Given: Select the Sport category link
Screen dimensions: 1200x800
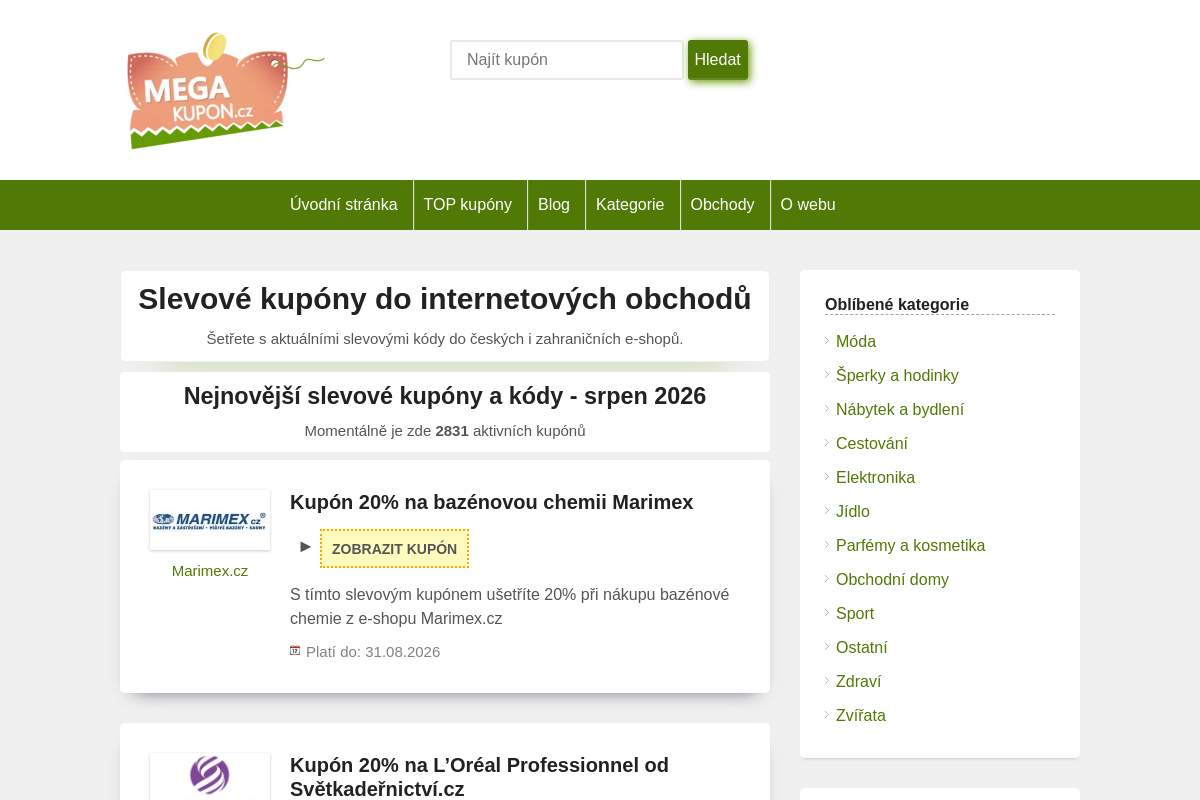Looking at the screenshot, I should click(855, 614).
